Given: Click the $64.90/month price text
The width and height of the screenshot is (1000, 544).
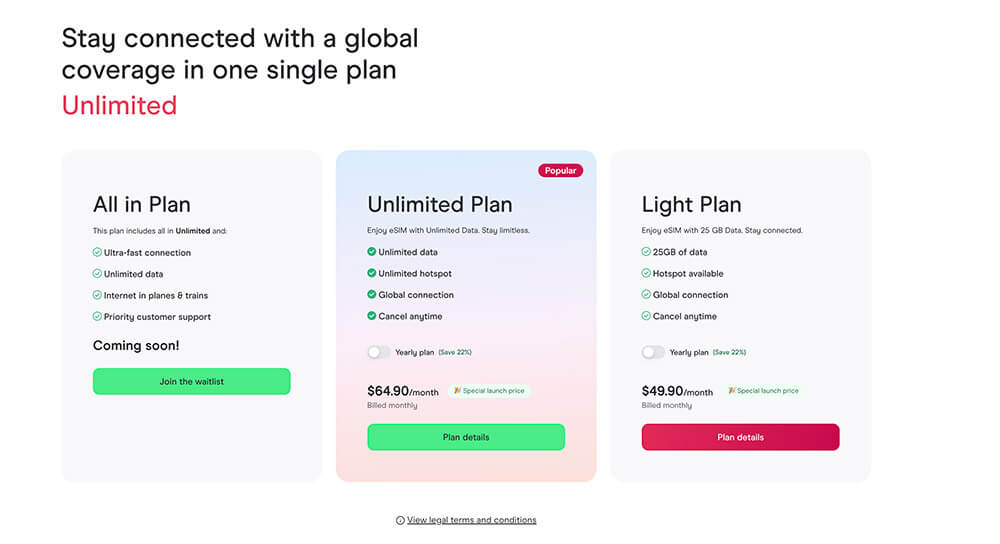Looking at the screenshot, I should [x=403, y=392].
